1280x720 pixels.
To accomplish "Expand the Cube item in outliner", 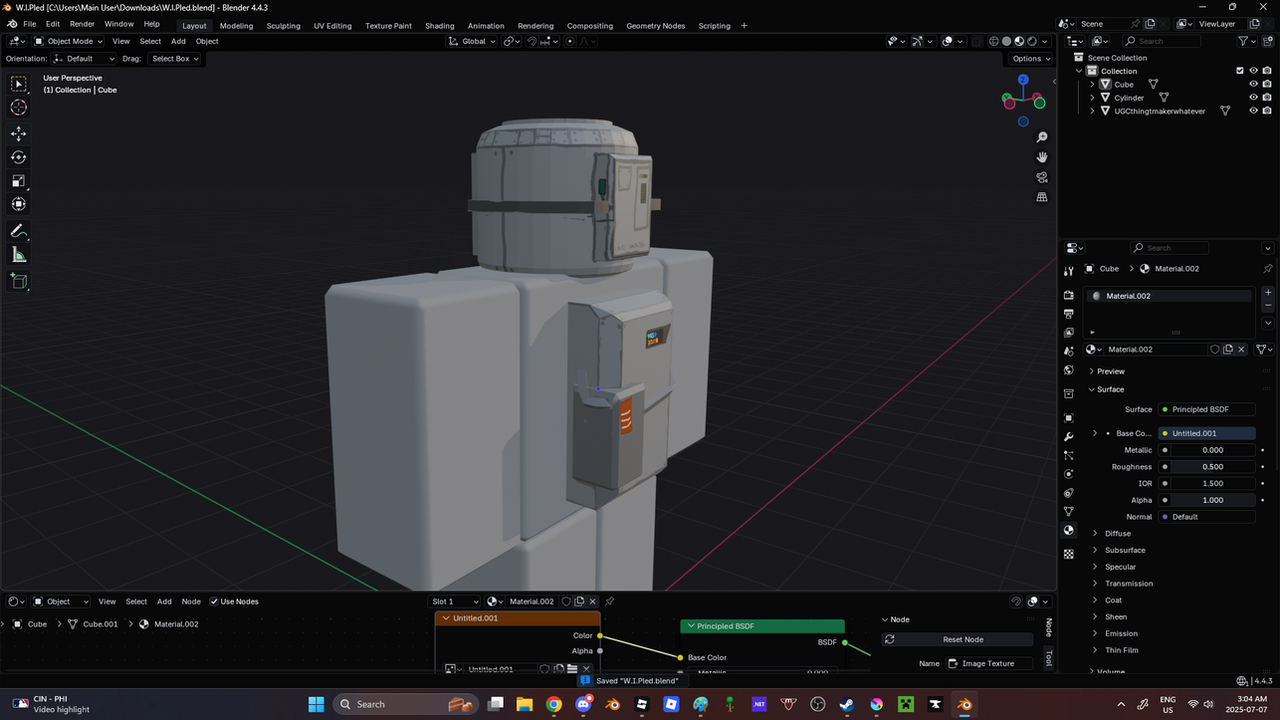I will coord(1092,84).
